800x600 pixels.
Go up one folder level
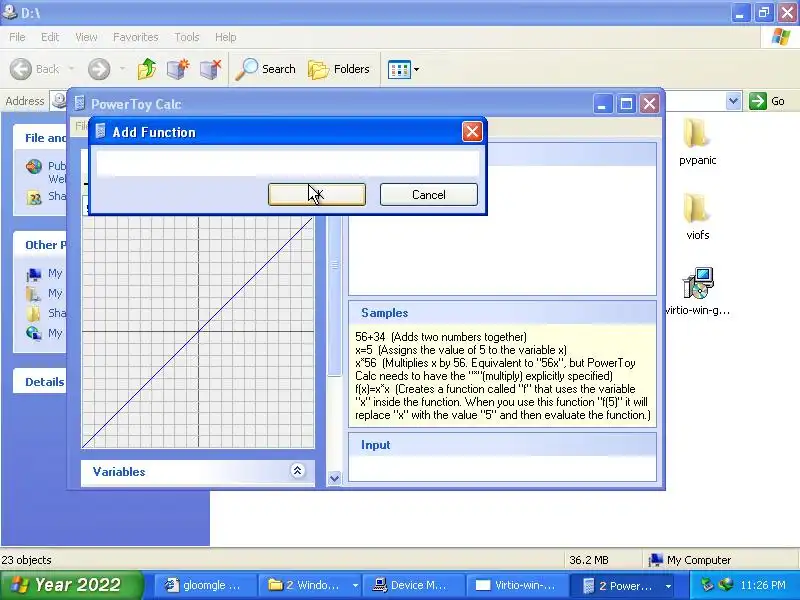point(147,69)
